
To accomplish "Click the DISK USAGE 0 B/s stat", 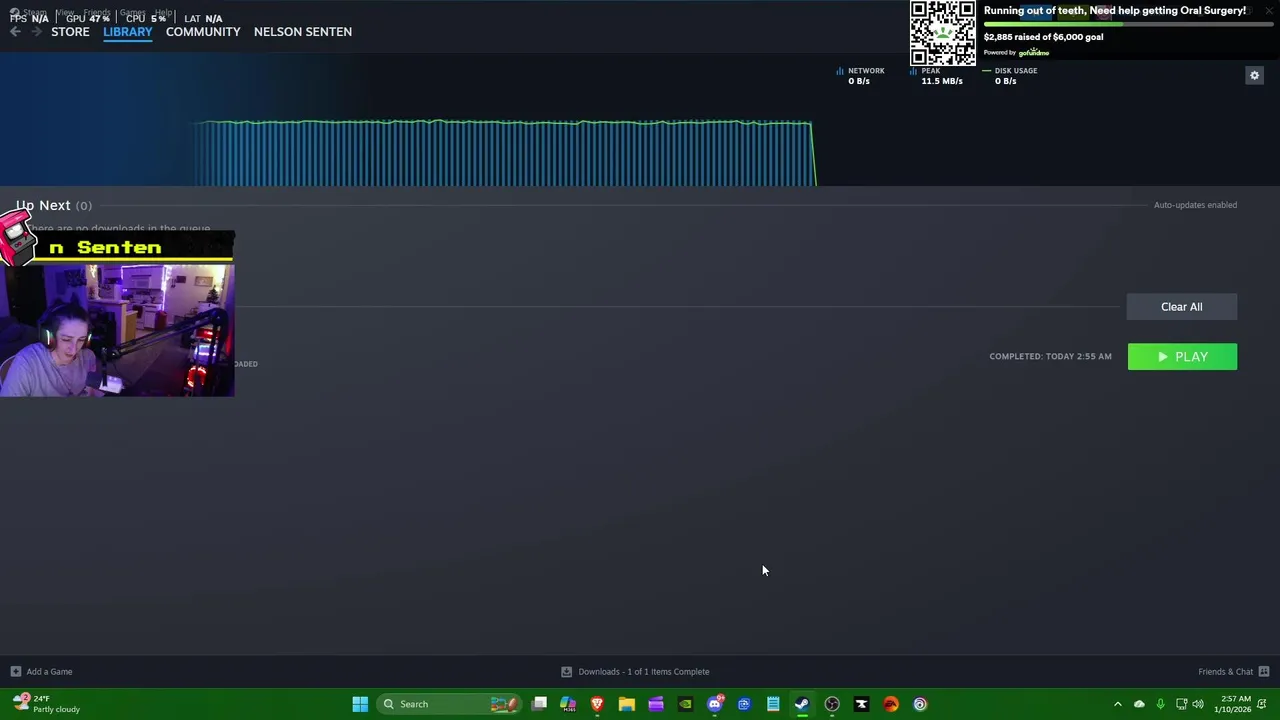I will 1011,76.
